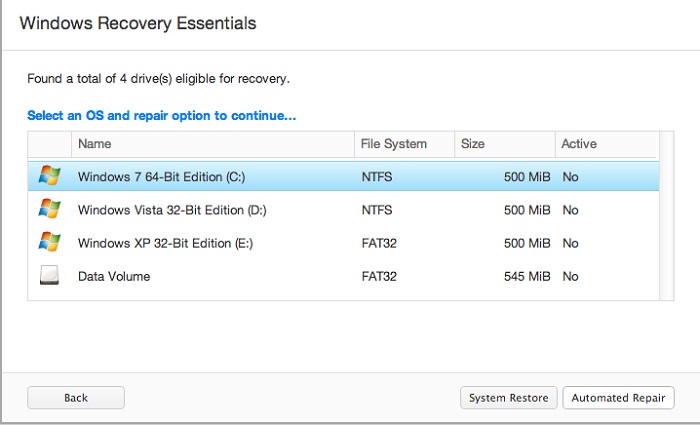Launch Automated Repair
The width and height of the screenshot is (700, 425).
click(x=618, y=398)
